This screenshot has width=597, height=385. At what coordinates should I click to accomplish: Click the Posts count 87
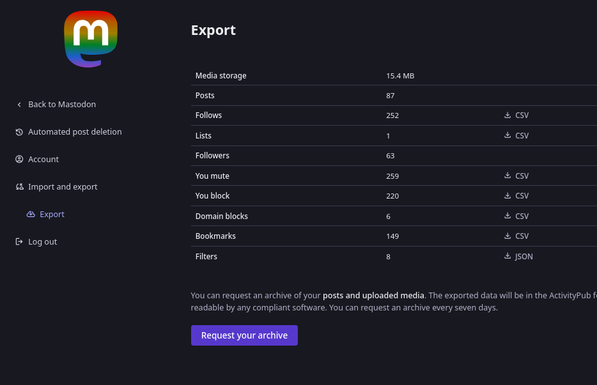click(390, 96)
